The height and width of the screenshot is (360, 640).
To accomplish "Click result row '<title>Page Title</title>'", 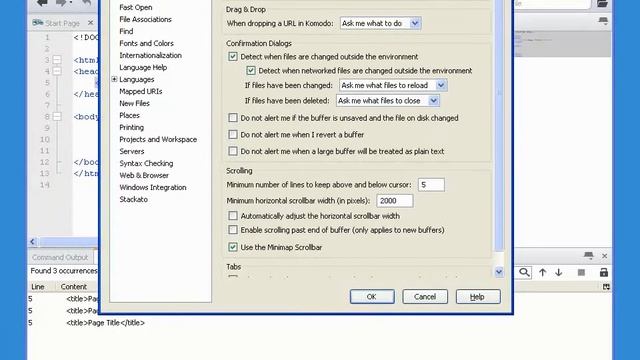I will [105, 323].
